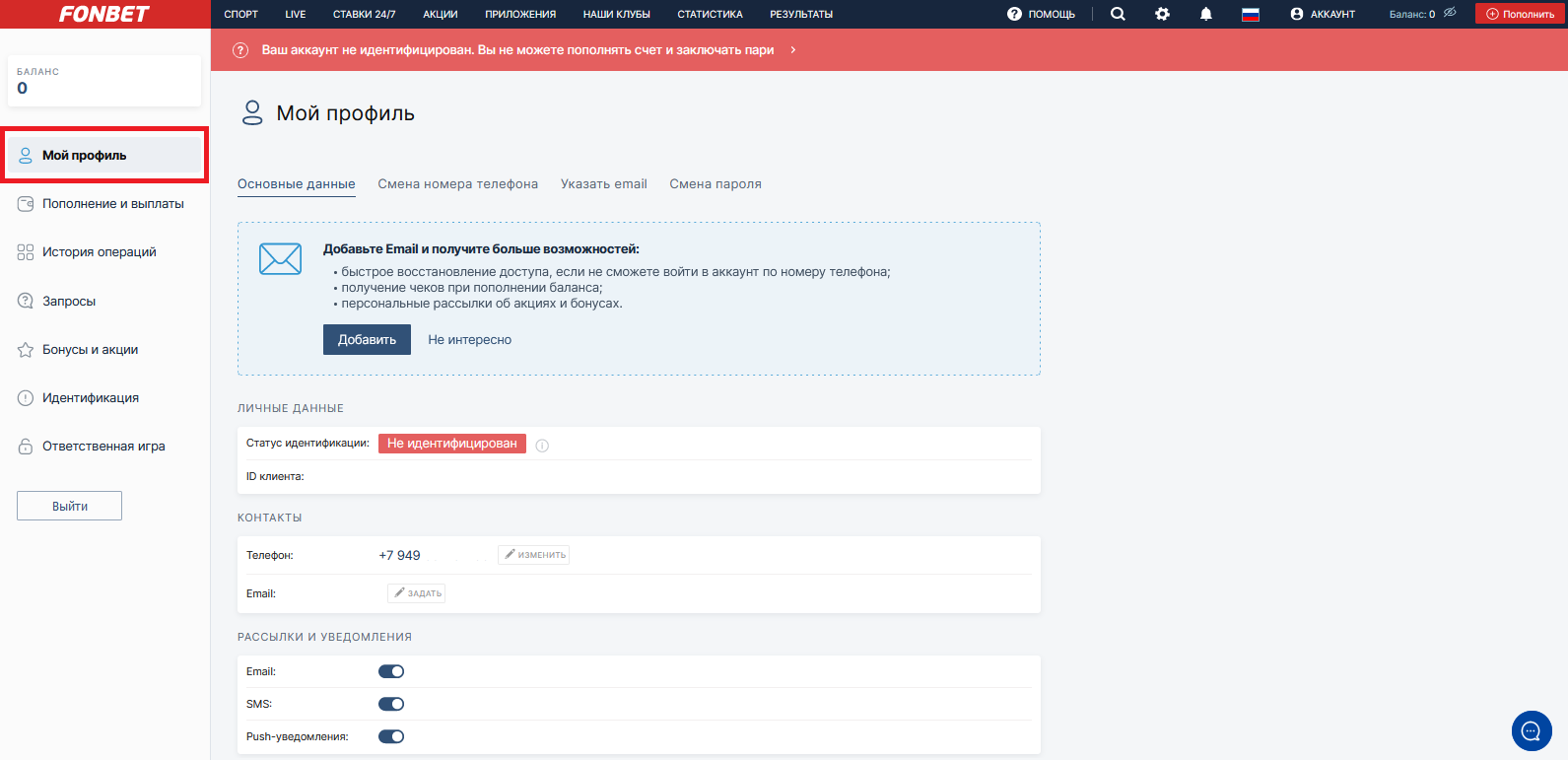Viewport: 1568px width, 760px height.
Task: Open СТАТИСТИКА menu item
Action: click(x=710, y=14)
